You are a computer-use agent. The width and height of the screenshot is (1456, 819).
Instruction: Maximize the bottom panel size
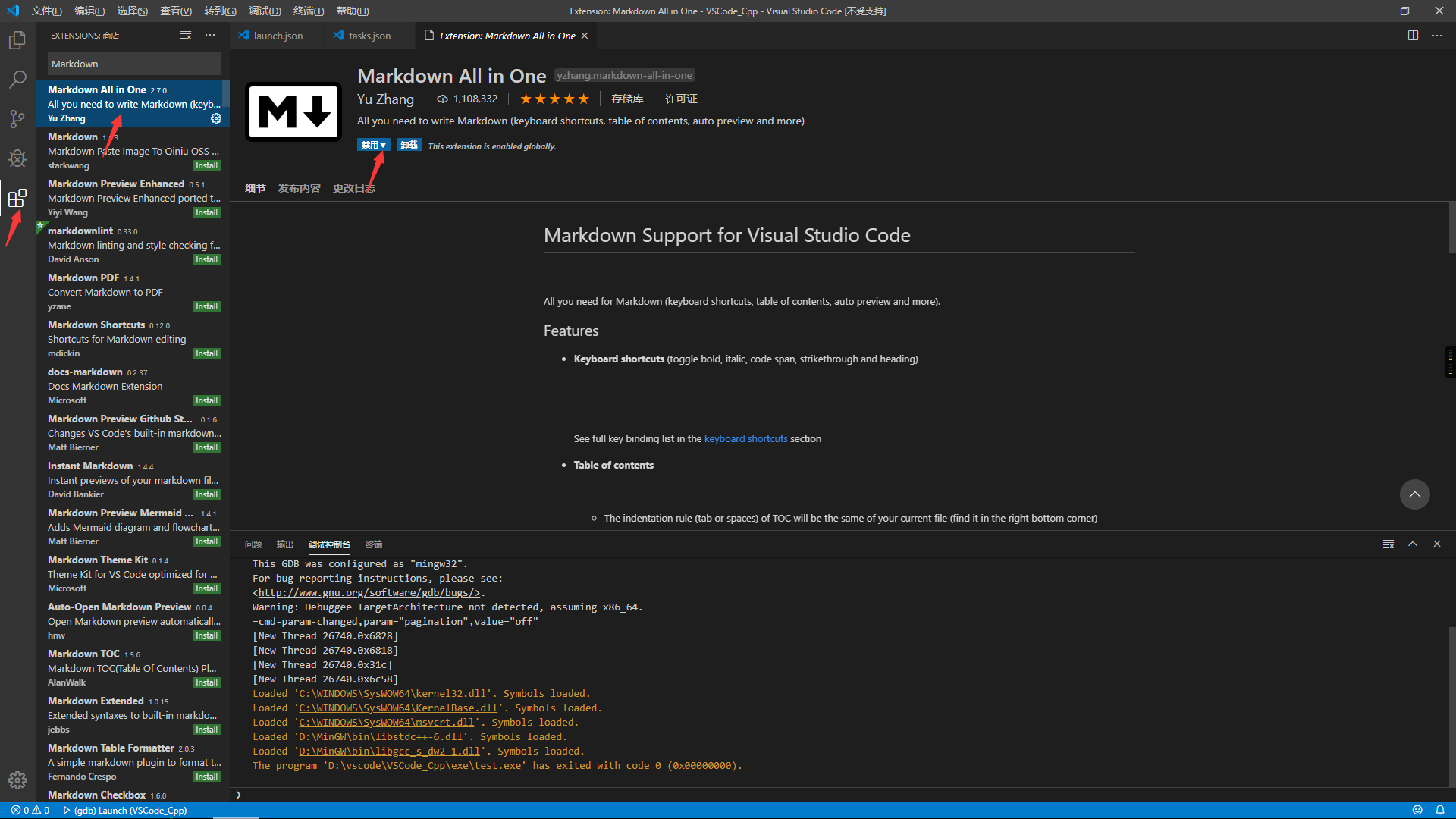(1413, 544)
